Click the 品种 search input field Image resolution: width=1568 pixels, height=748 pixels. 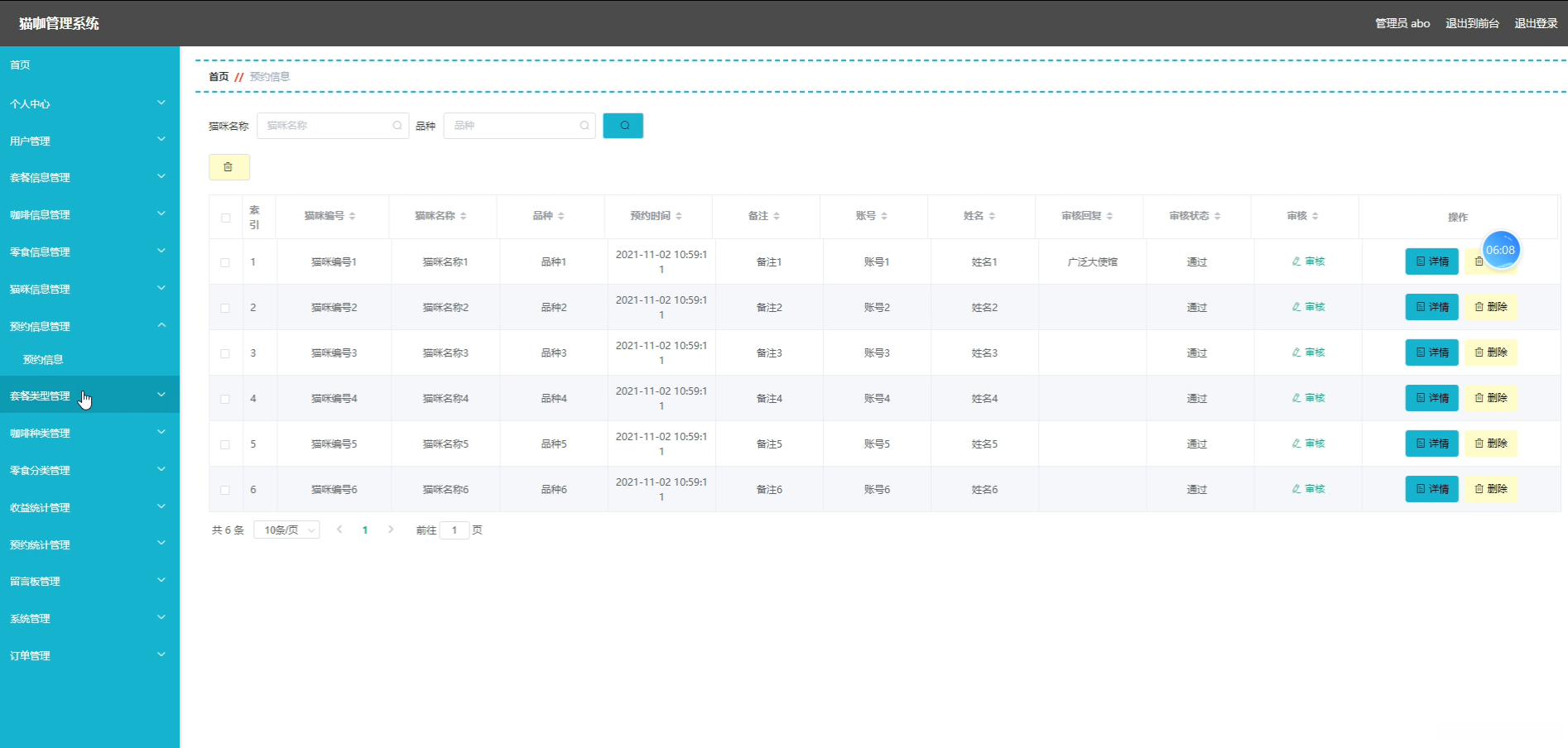pos(519,126)
